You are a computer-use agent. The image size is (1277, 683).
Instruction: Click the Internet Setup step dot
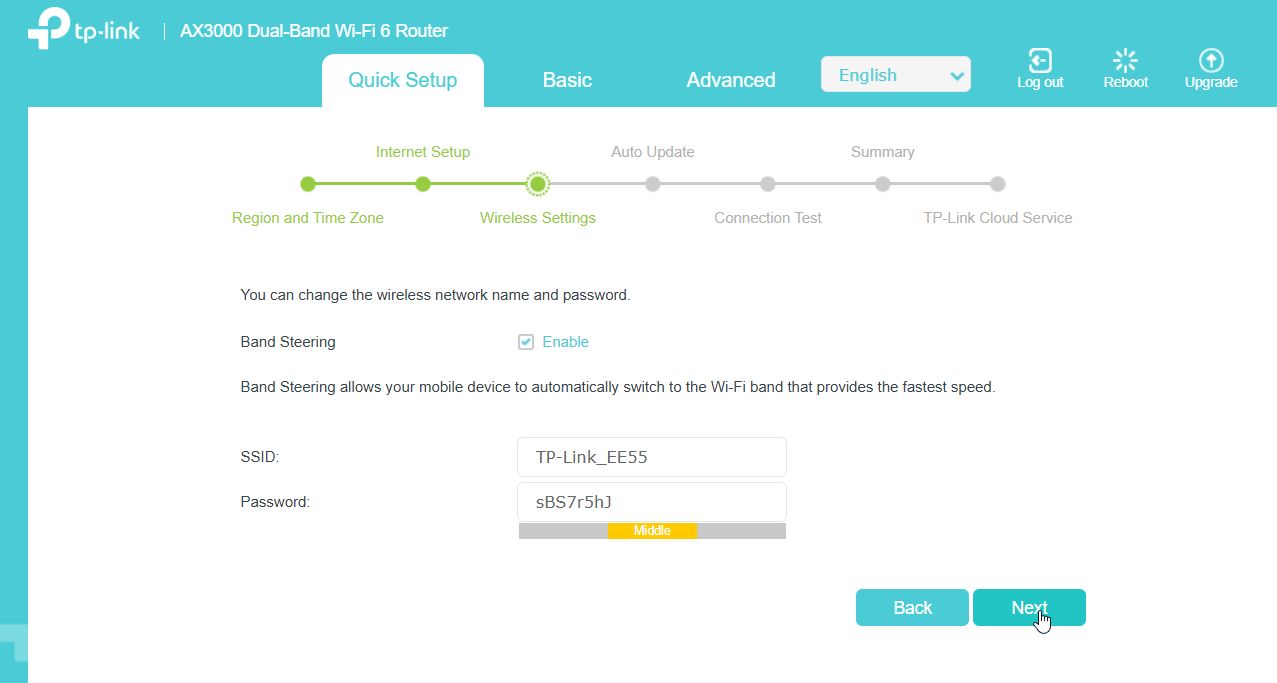tap(423, 184)
